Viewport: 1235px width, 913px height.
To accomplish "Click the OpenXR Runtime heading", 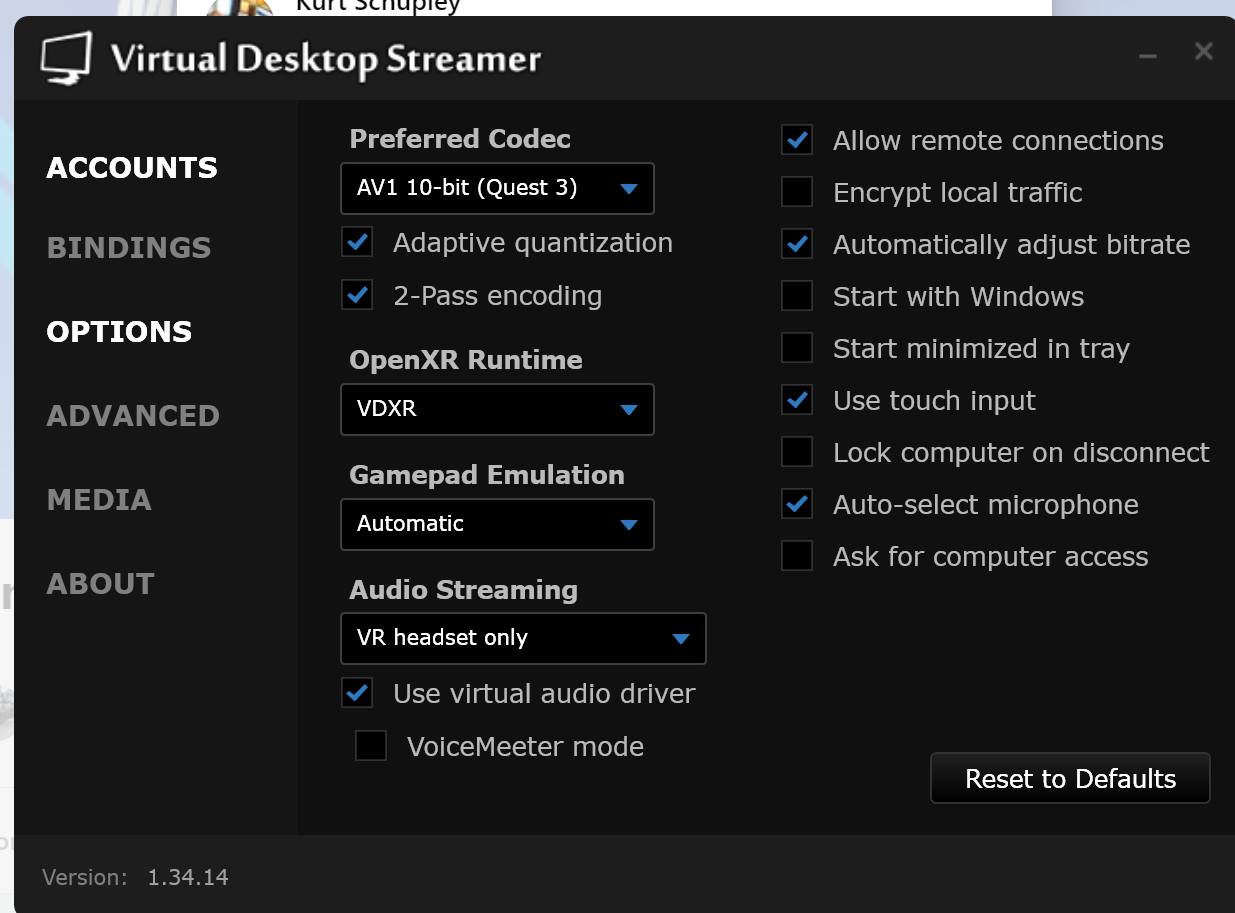I will point(466,360).
